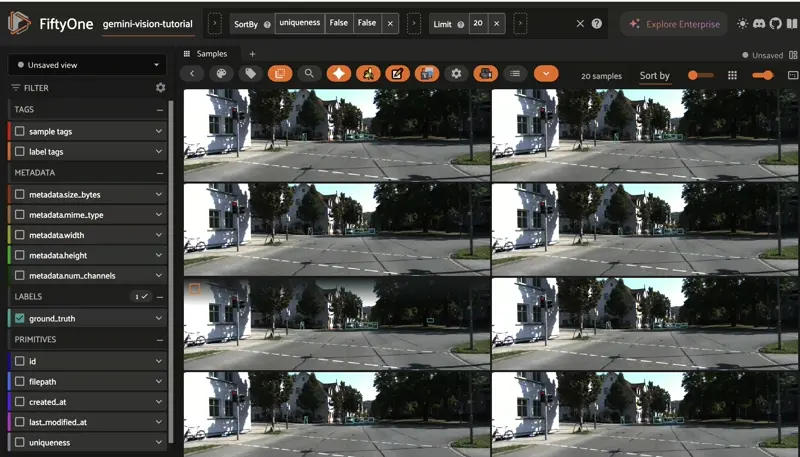Collapse the TAGS section
The image size is (800, 457).
pos(159,109)
